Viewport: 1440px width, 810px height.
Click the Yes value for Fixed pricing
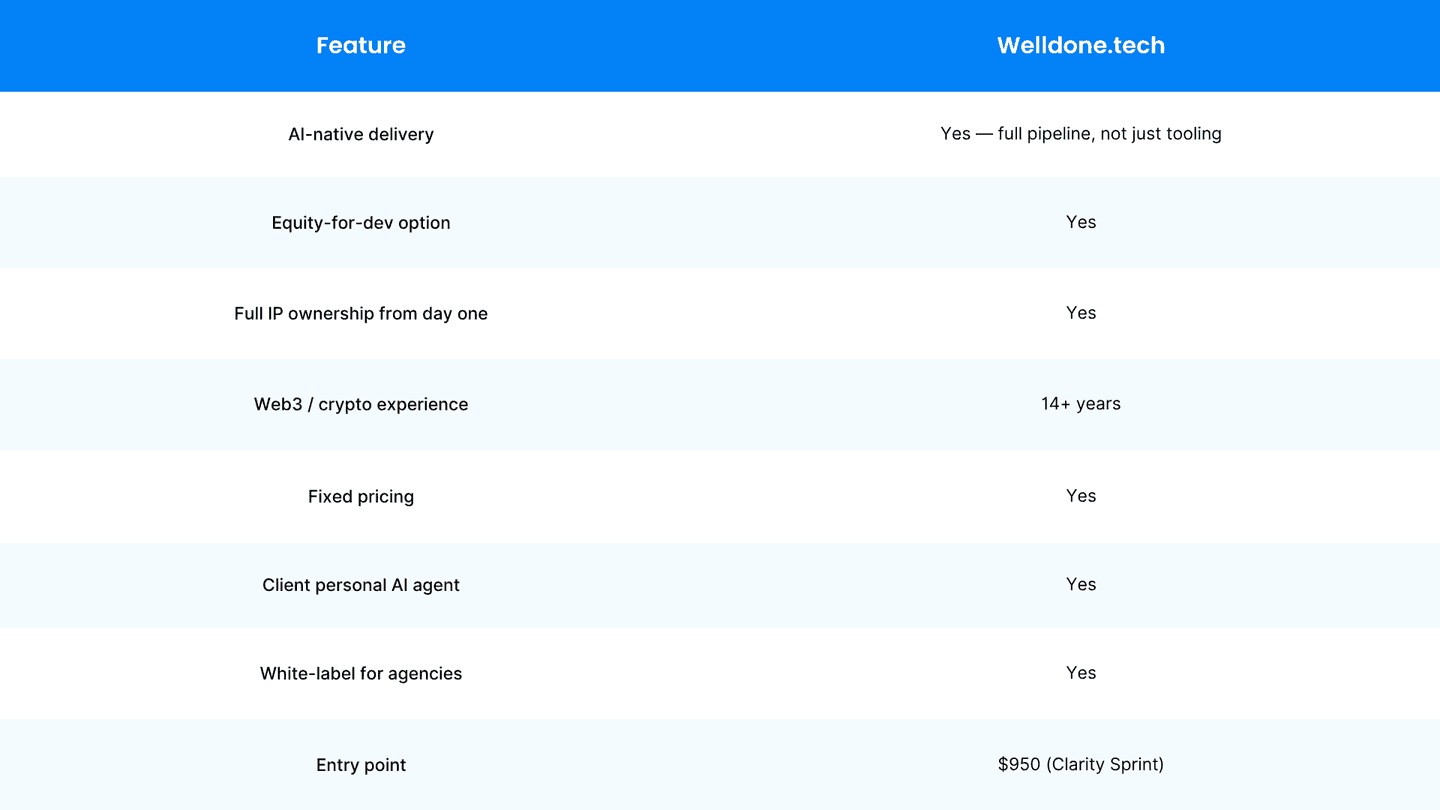(x=1081, y=496)
